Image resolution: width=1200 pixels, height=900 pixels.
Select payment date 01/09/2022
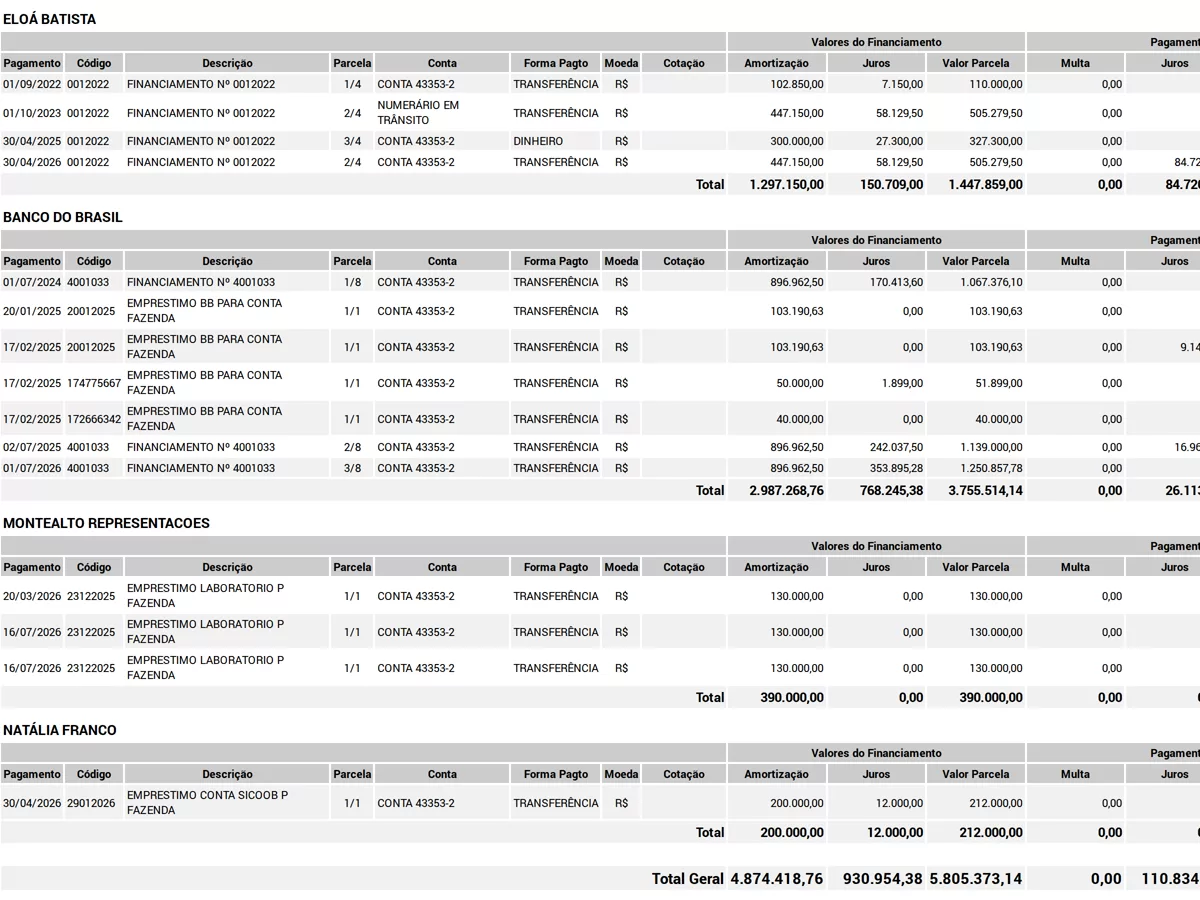click(32, 84)
